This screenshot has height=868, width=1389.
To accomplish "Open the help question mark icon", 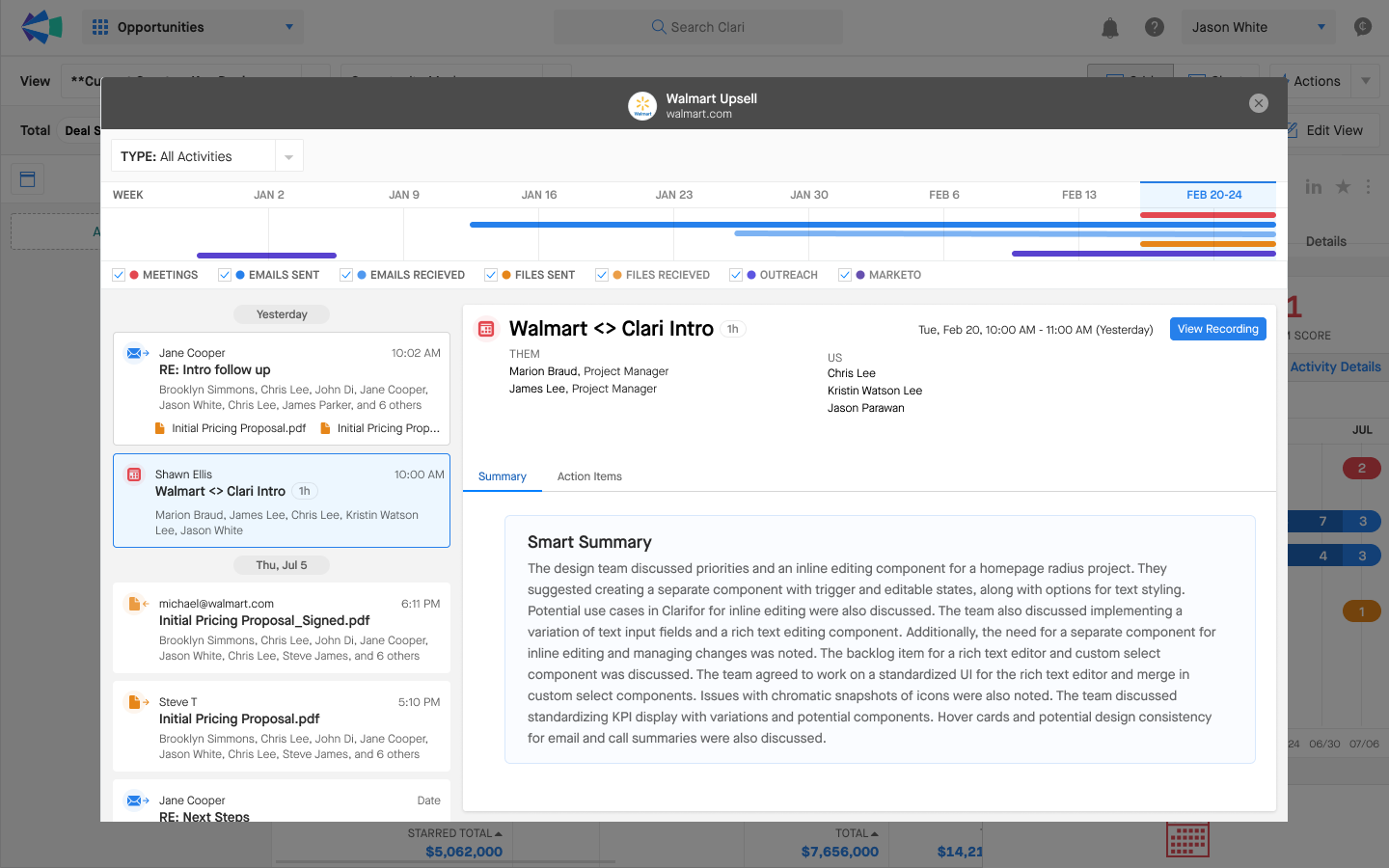I will coord(1155,27).
